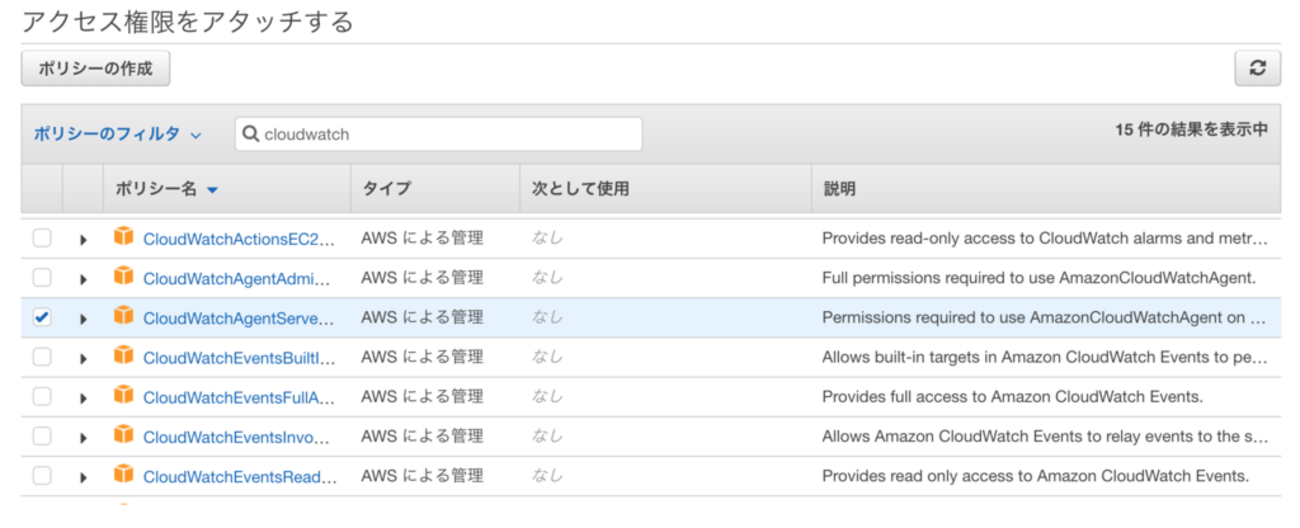Open the CloudWatchEventsBuiltIn policy link
Image resolution: width=1300 pixels, height=528 pixels.
point(240,357)
